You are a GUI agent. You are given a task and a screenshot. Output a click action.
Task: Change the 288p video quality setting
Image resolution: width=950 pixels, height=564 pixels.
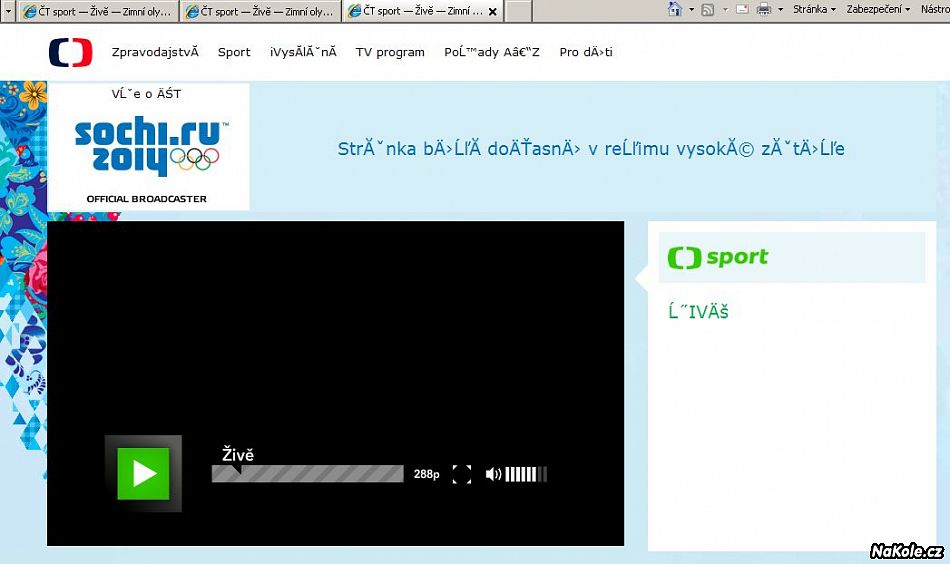427,474
